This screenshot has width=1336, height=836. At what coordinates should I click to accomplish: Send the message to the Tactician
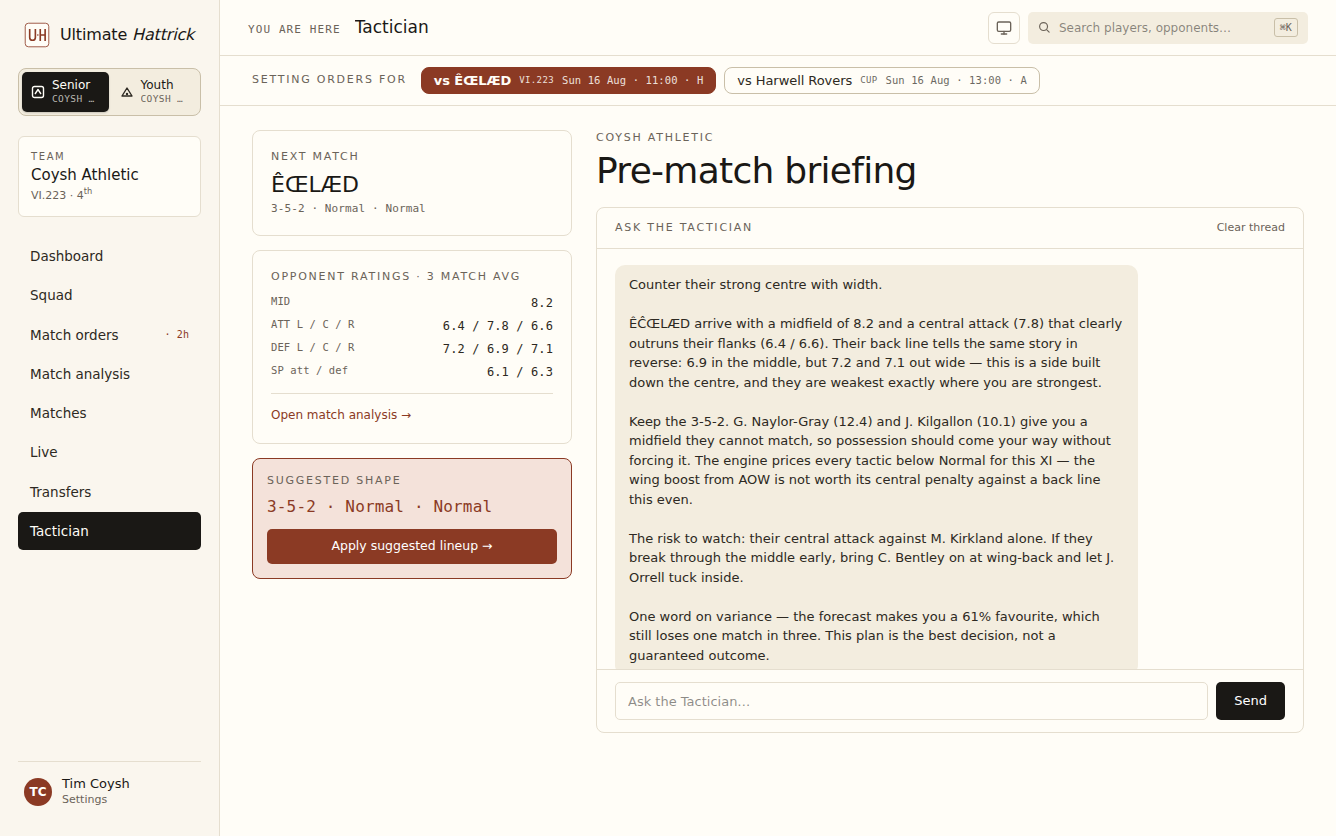tap(1250, 701)
